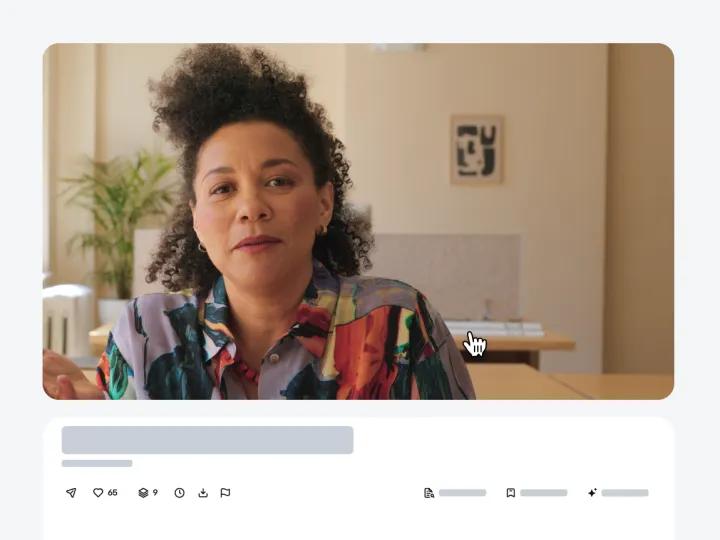The width and height of the screenshot is (720, 540).
Task: Report the video with the flag icon
Action: click(x=225, y=493)
